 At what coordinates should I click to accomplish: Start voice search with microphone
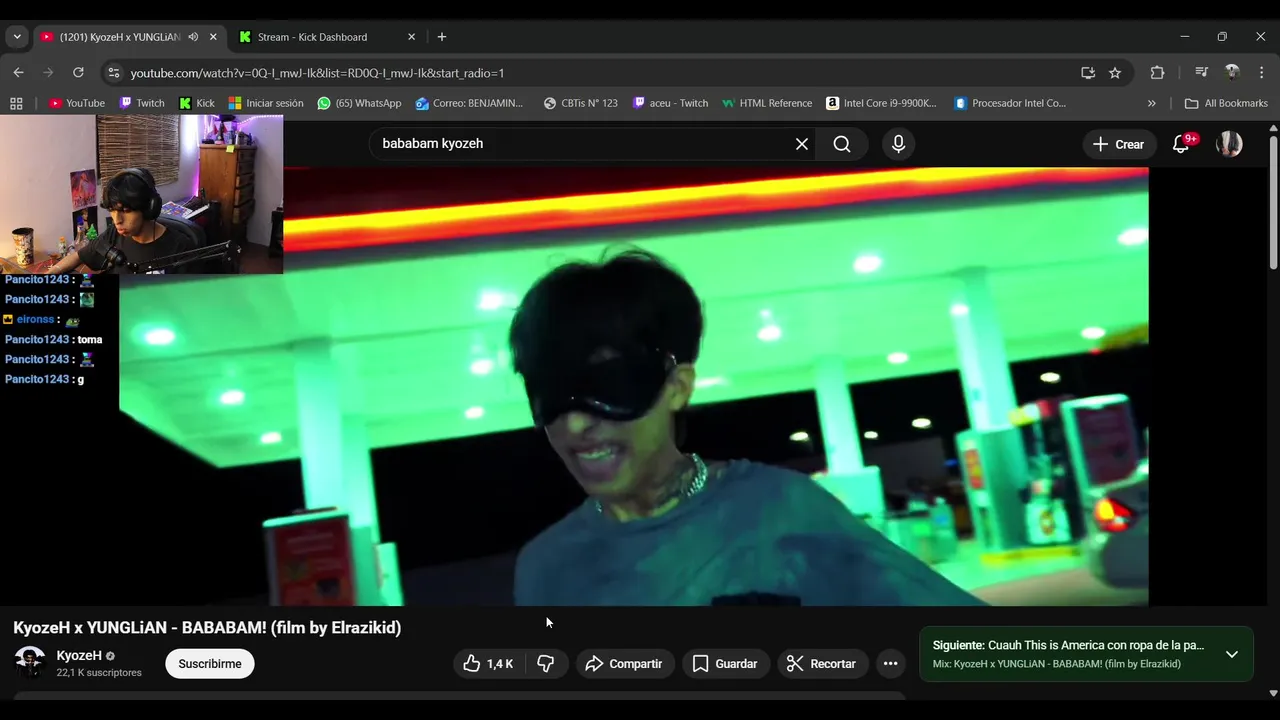(898, 144)
